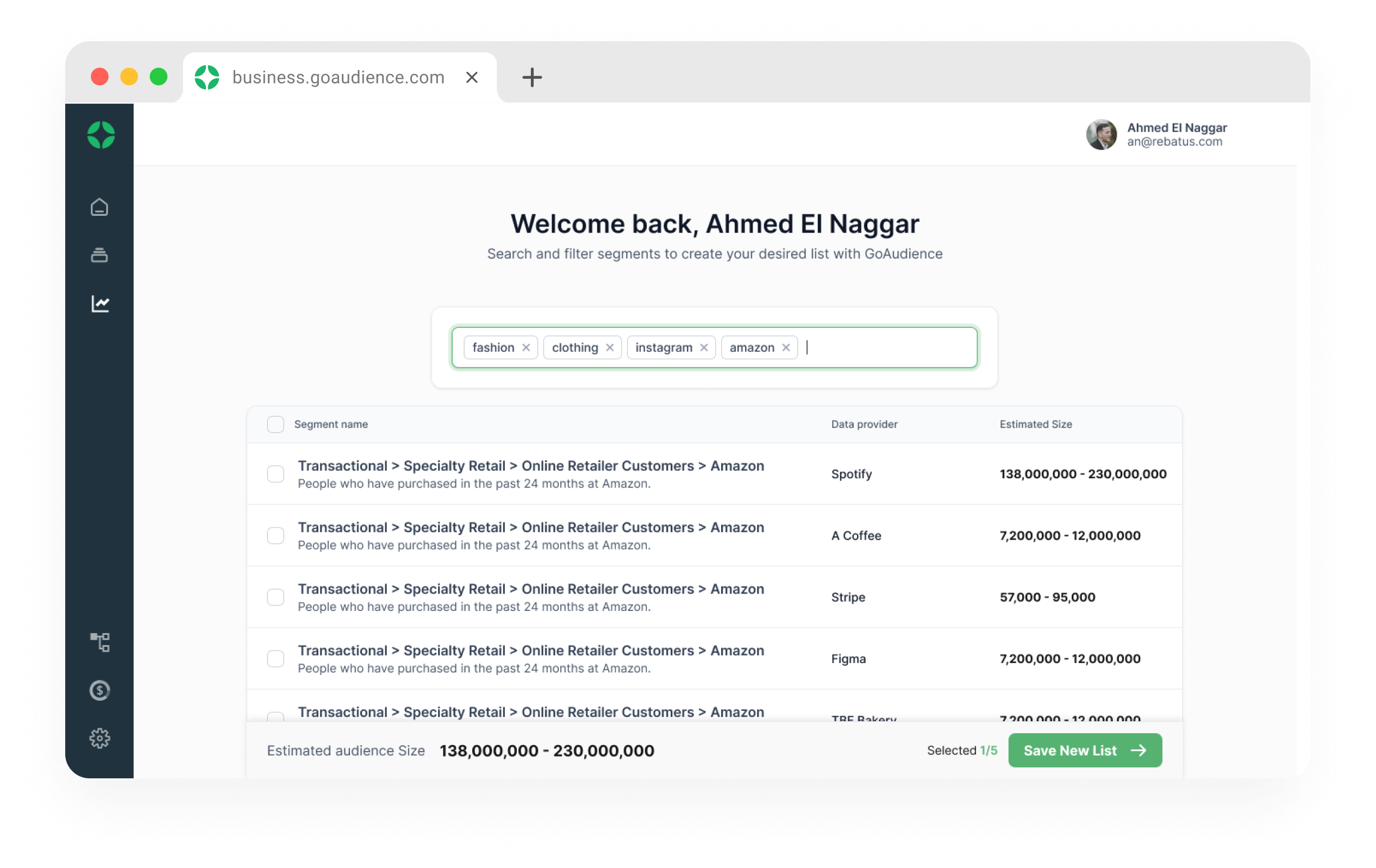Click the segment description in Figma row
This screenshot has width=1376, height=868.
[x=474, y=668]
